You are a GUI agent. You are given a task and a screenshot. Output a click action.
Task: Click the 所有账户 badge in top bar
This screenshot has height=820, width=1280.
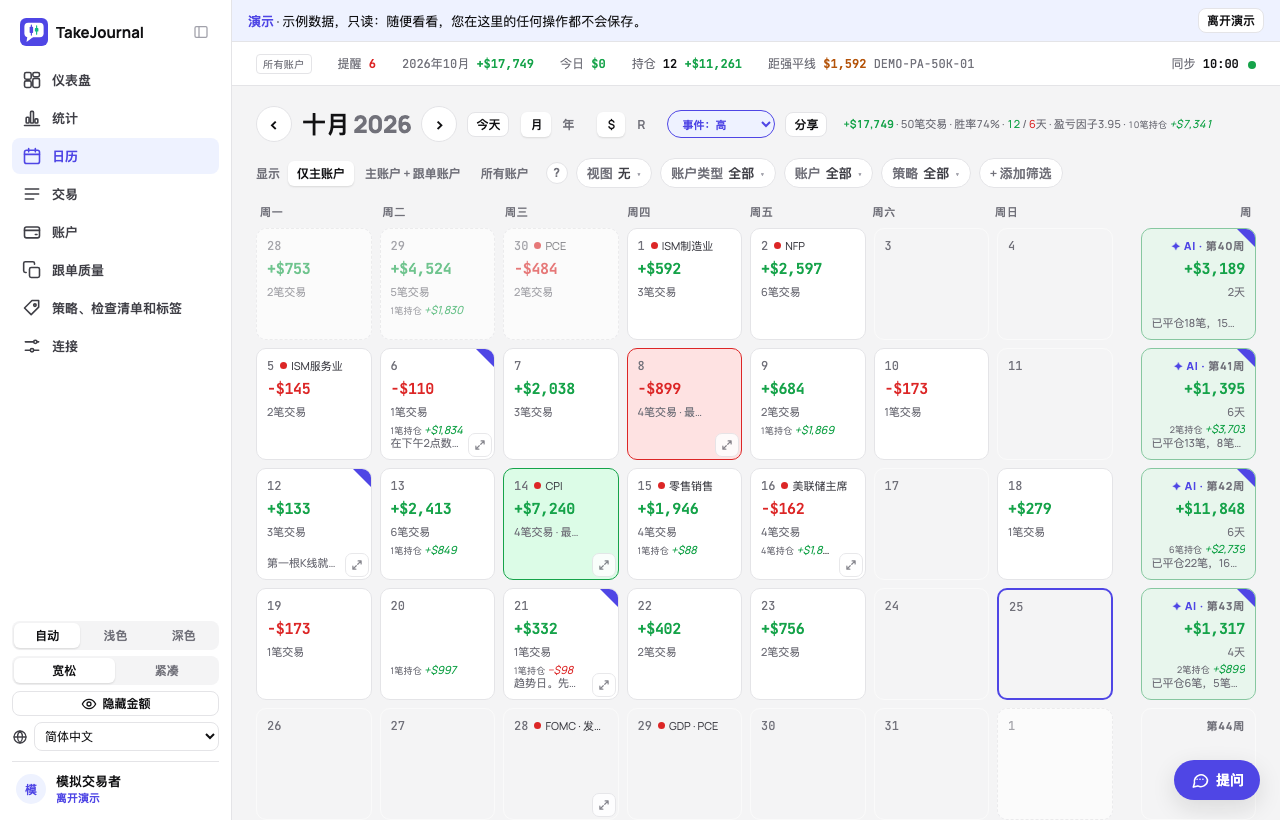click(284, 64)
